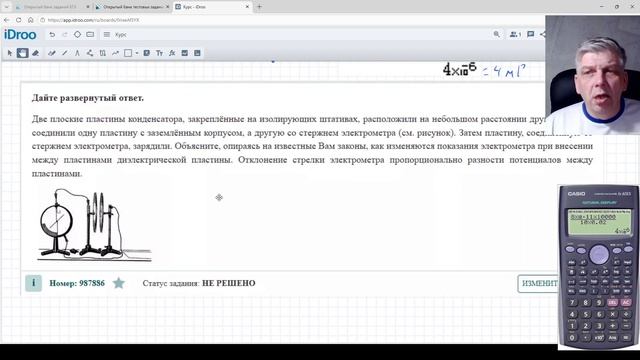Undo the last board action
The height and width of the screenshot is (360, 640).
click(52, 35)
